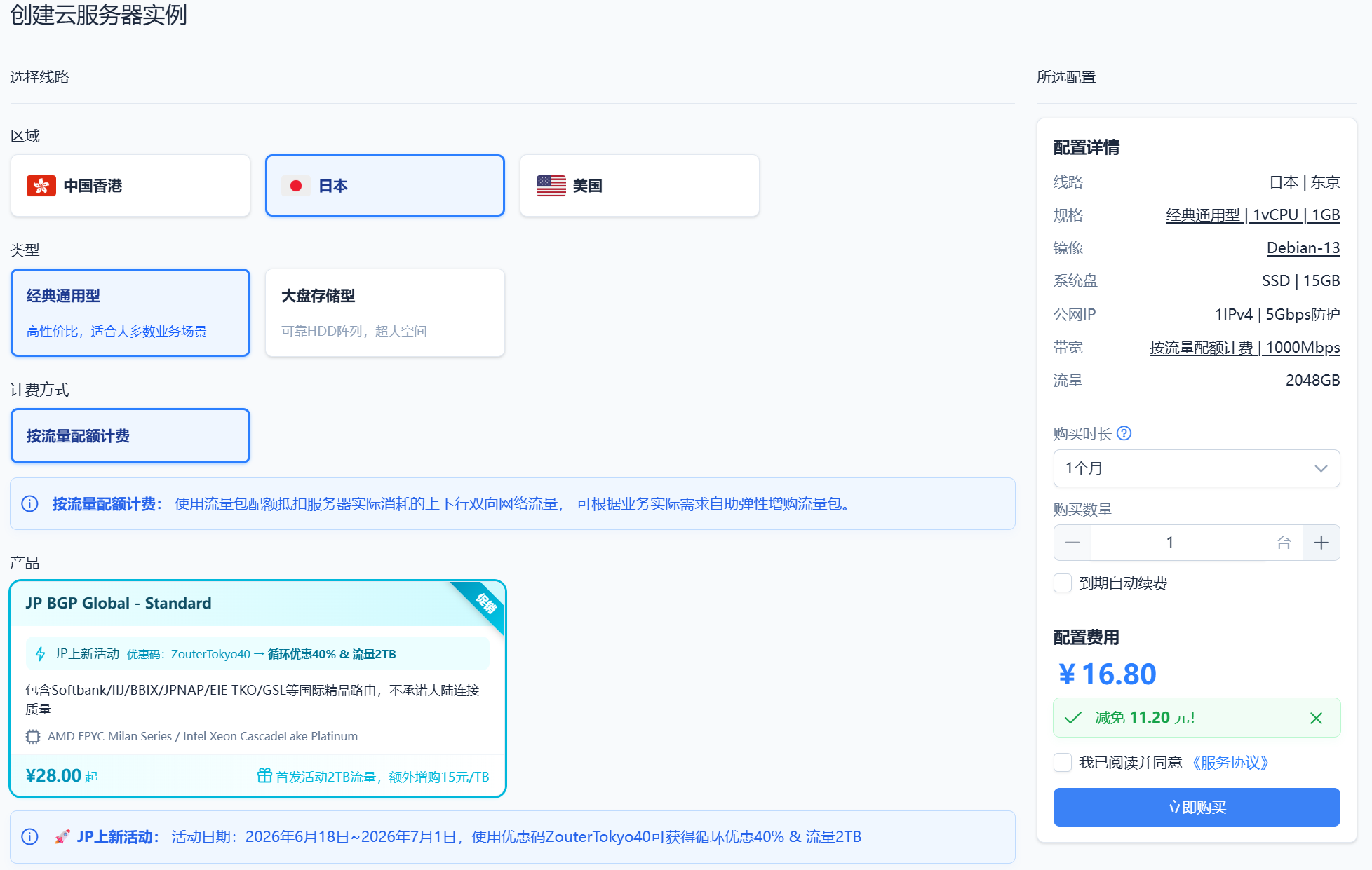Click the CPU chip icon beside AMD EPYC
The width and height of the screenshot is (1372, 870).
[x=33, y=737]
